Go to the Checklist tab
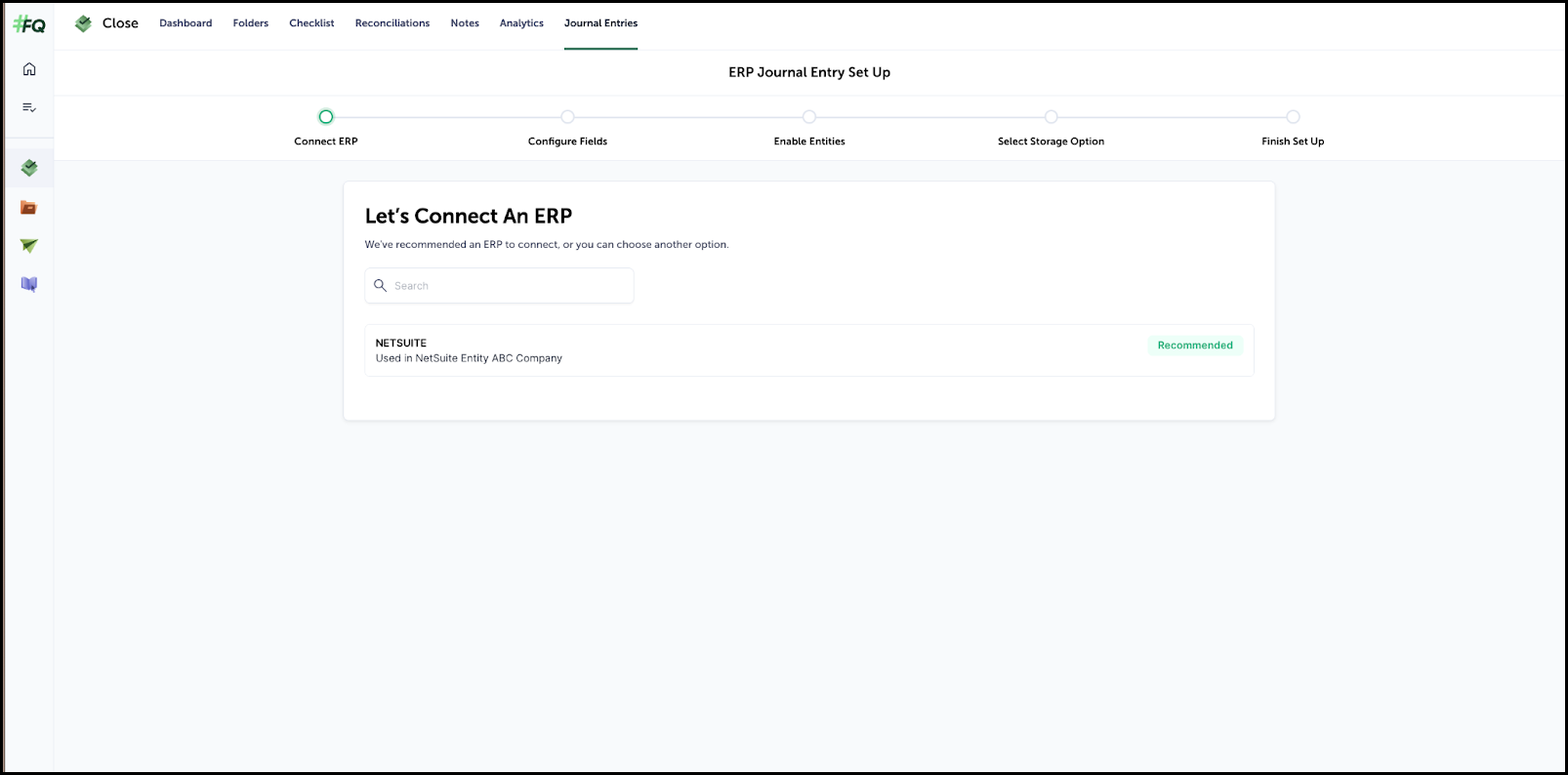This screenshot has height=775, width=1568. tap(311, 23)
